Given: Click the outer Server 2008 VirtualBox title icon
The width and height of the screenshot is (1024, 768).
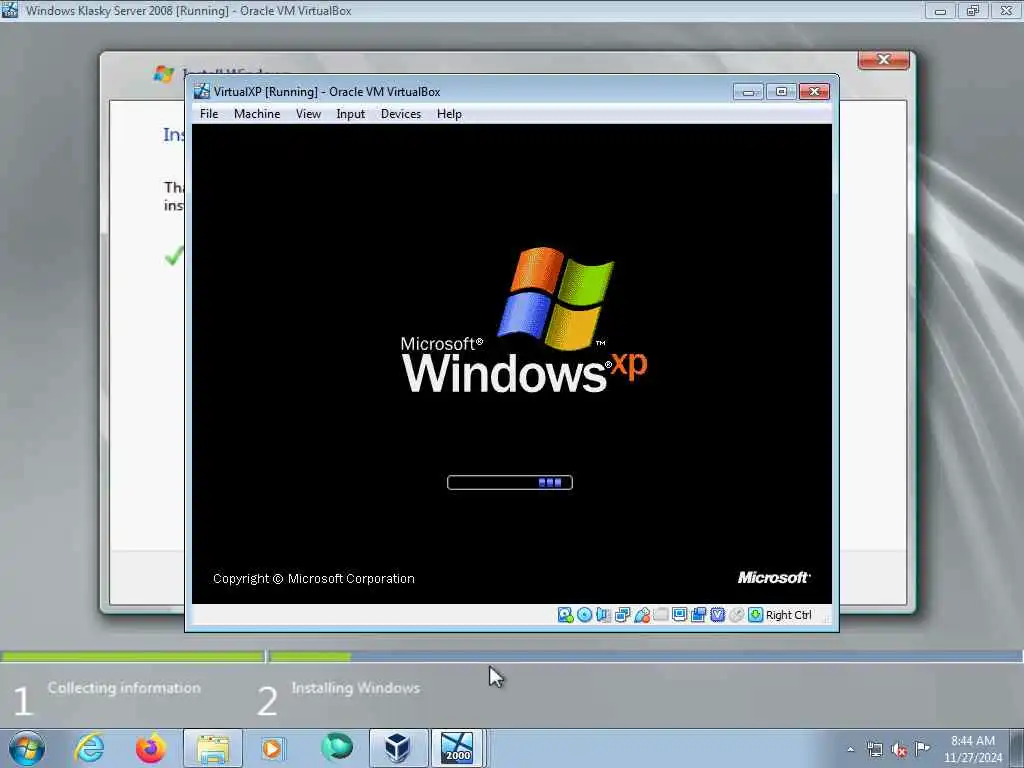Looking at the screenshot, I should pos(10,10).
